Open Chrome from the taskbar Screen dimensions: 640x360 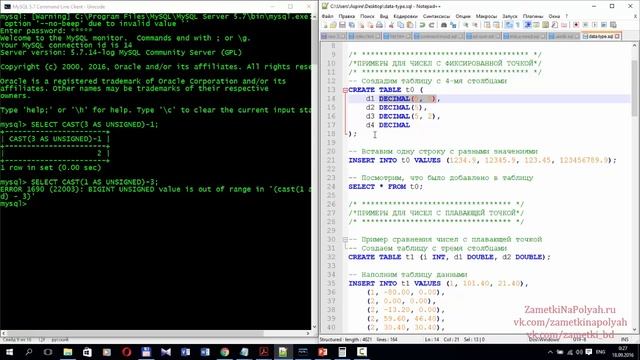pyautogui.click(x=224, y=352)
